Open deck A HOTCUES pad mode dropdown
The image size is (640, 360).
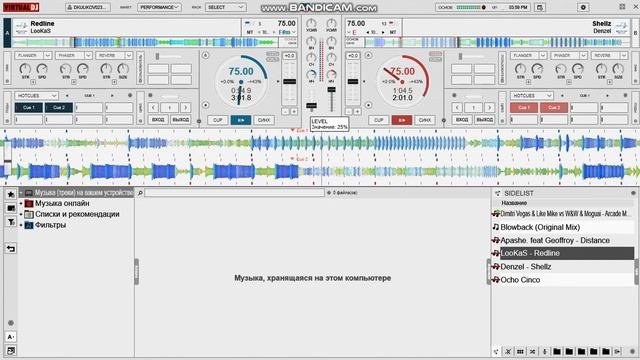pos(36,96)
